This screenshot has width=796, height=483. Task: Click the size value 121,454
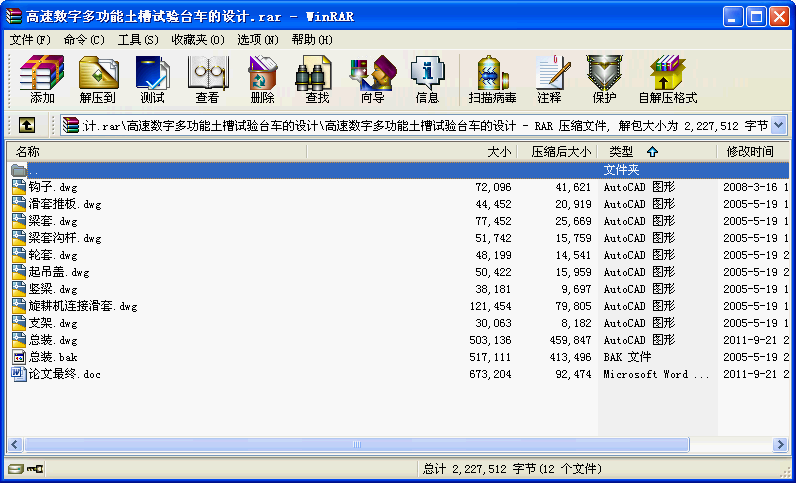(490, 306)
